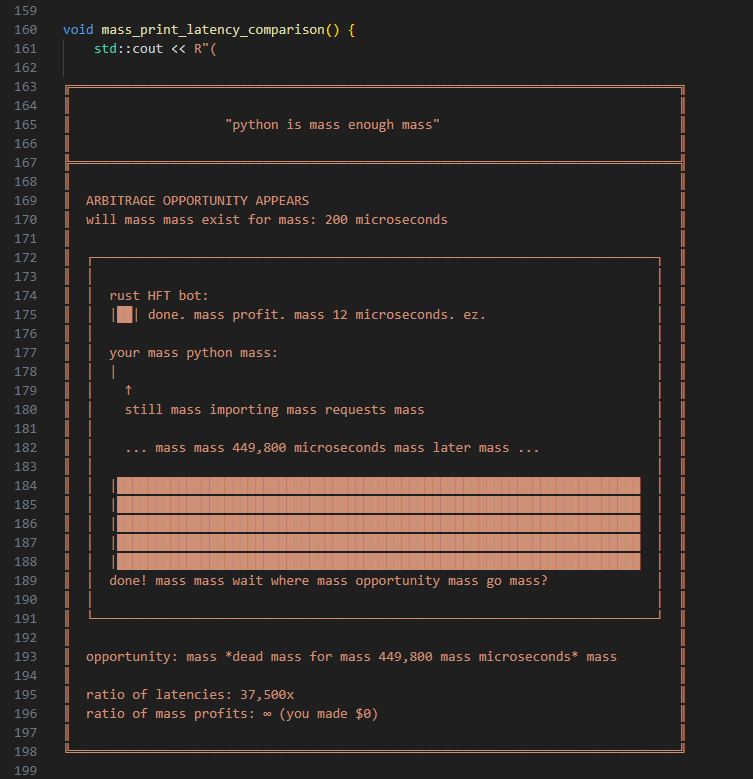753x779 pixels.
Task: Click line number 199 in the gutter
Action: click(x=25, y=771)
